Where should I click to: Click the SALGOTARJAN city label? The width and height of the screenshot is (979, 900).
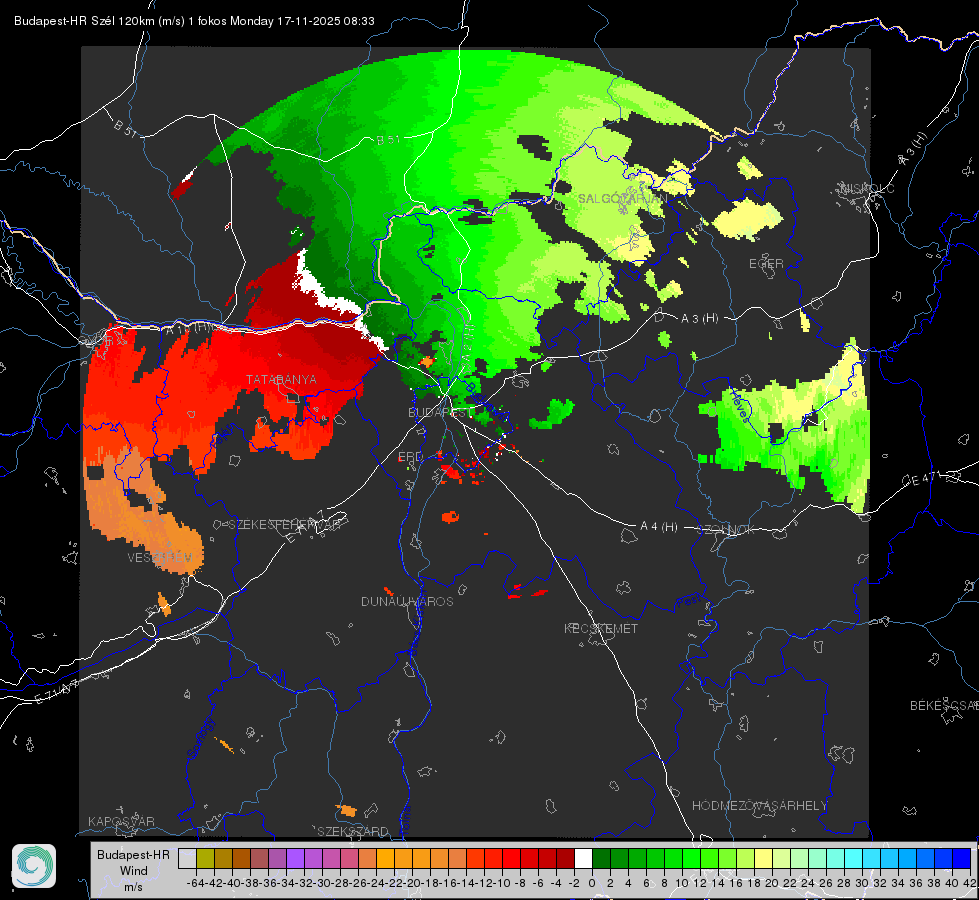pos(622,199)
